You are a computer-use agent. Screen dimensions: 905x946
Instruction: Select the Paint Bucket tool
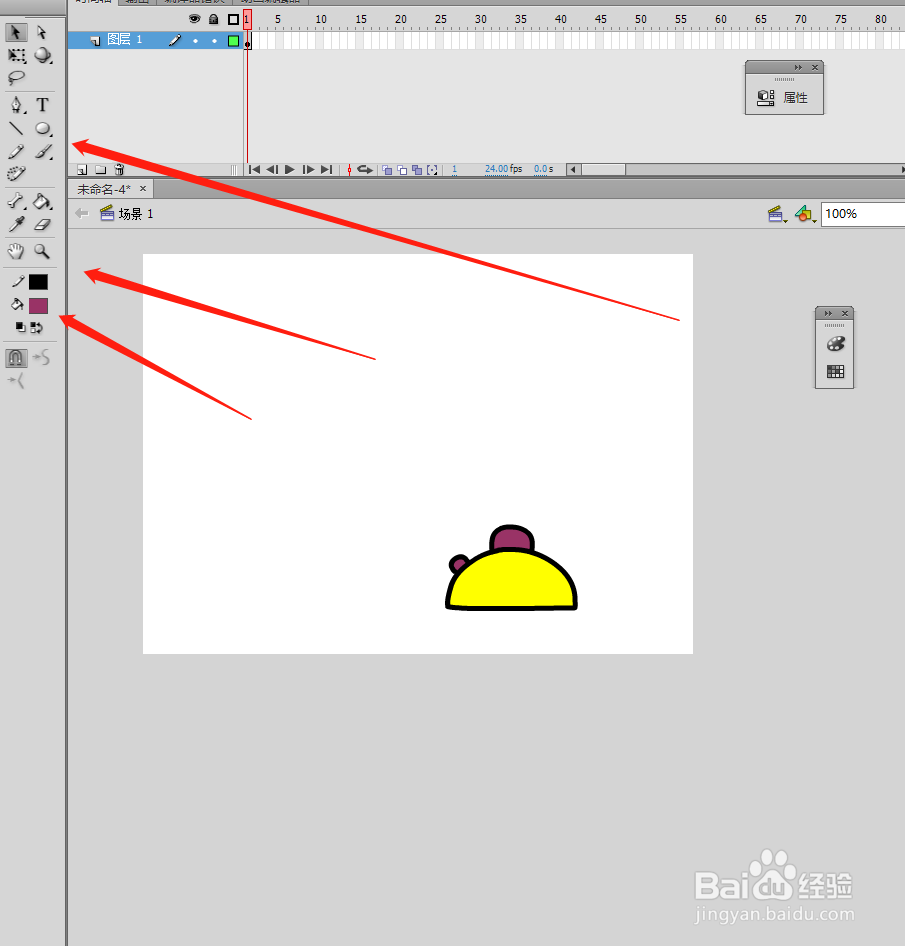point(42,200)
